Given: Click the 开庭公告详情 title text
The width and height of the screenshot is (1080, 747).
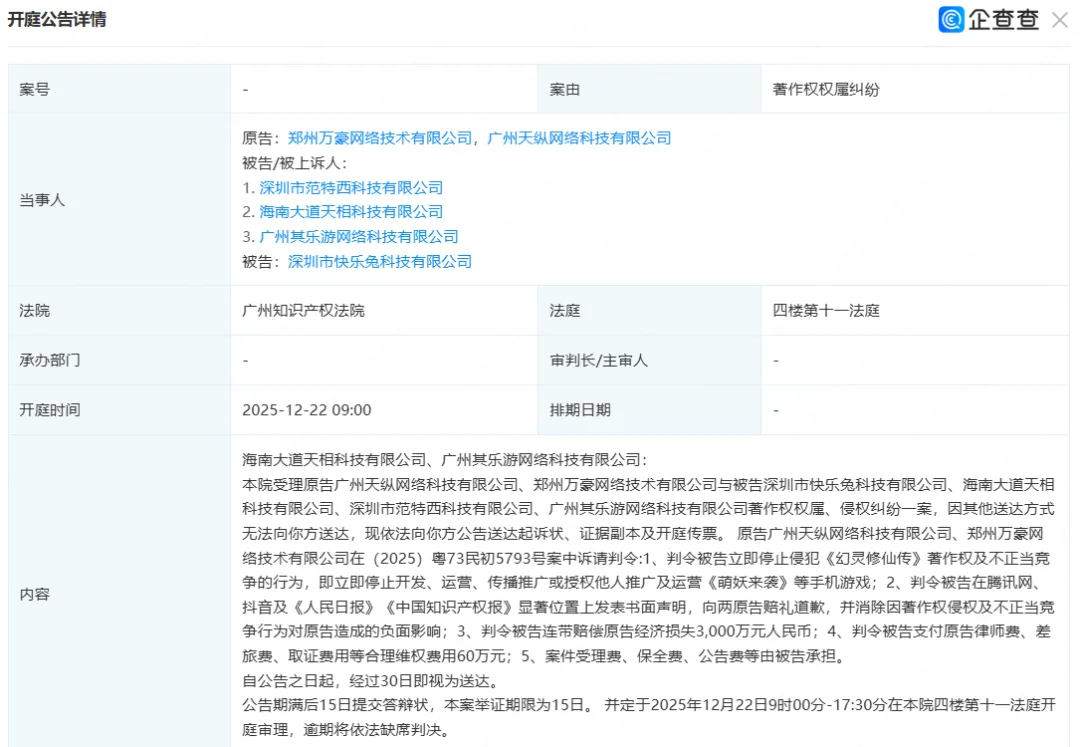Looking at the screenshot, I should [x=58, y=20].
